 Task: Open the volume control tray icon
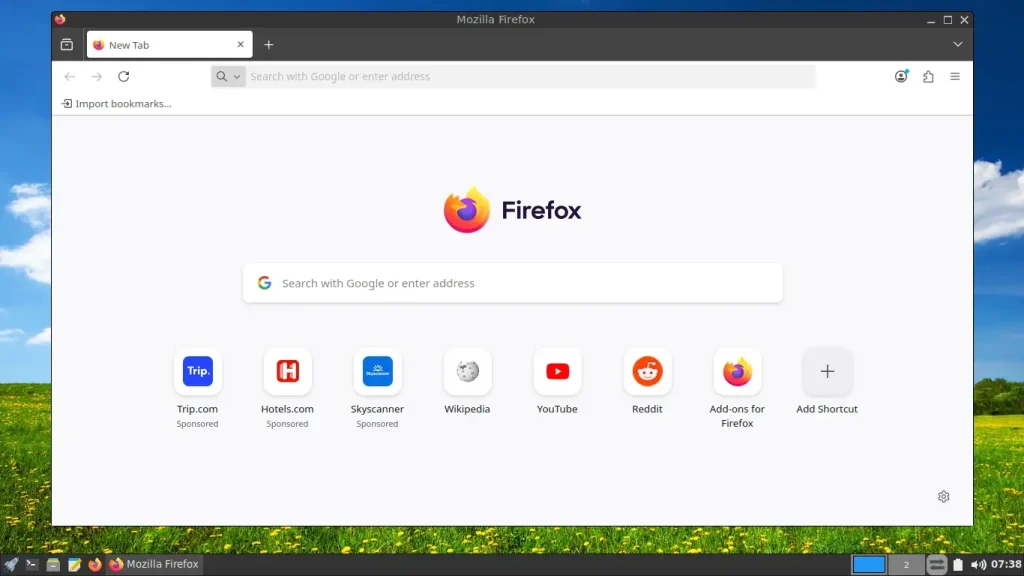click(x=978, y=564)
